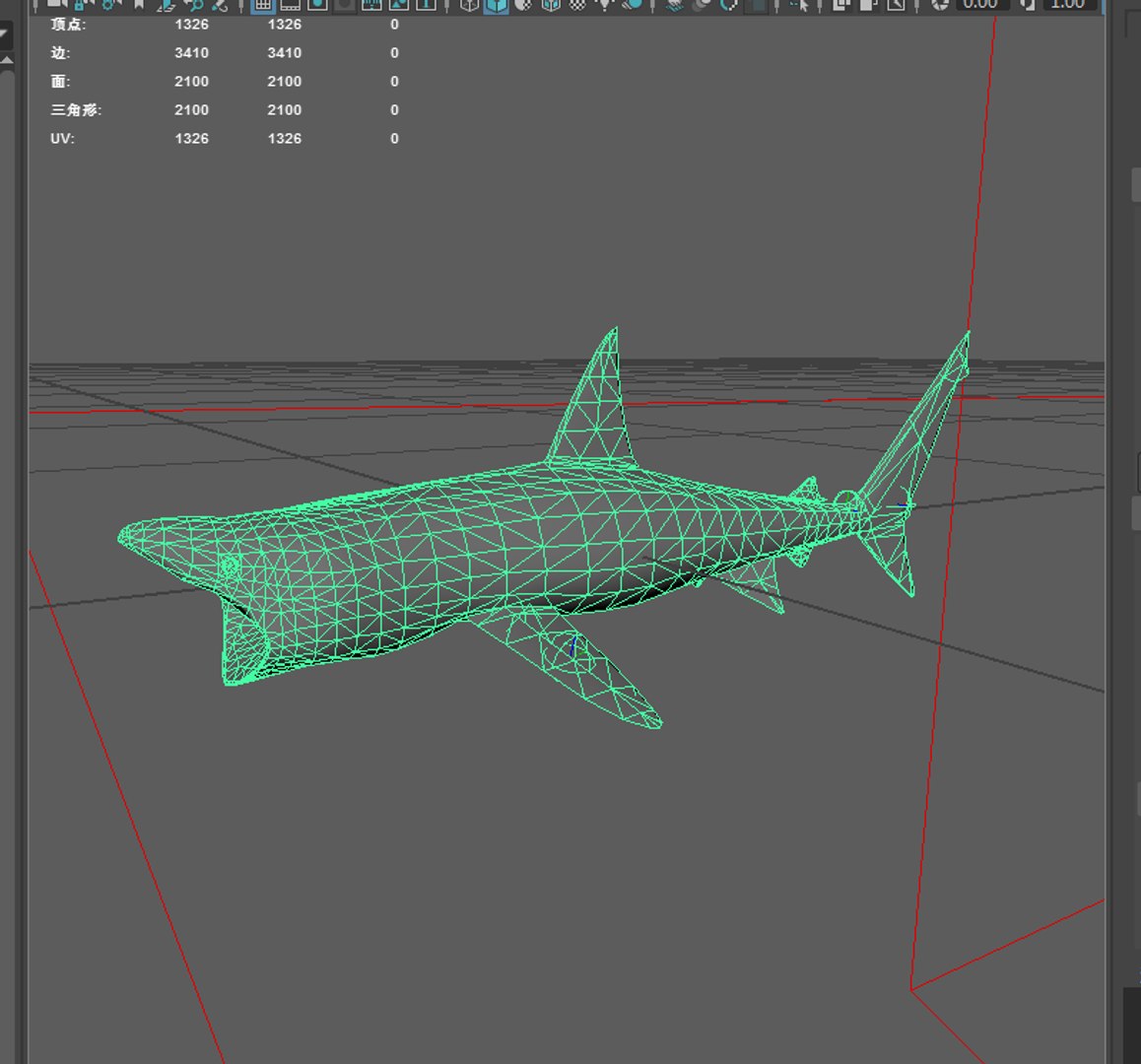This screenshot has width=1141, height=1064.
Task: Click the UV label in heads-up display
Action: [x=63, y=138]
